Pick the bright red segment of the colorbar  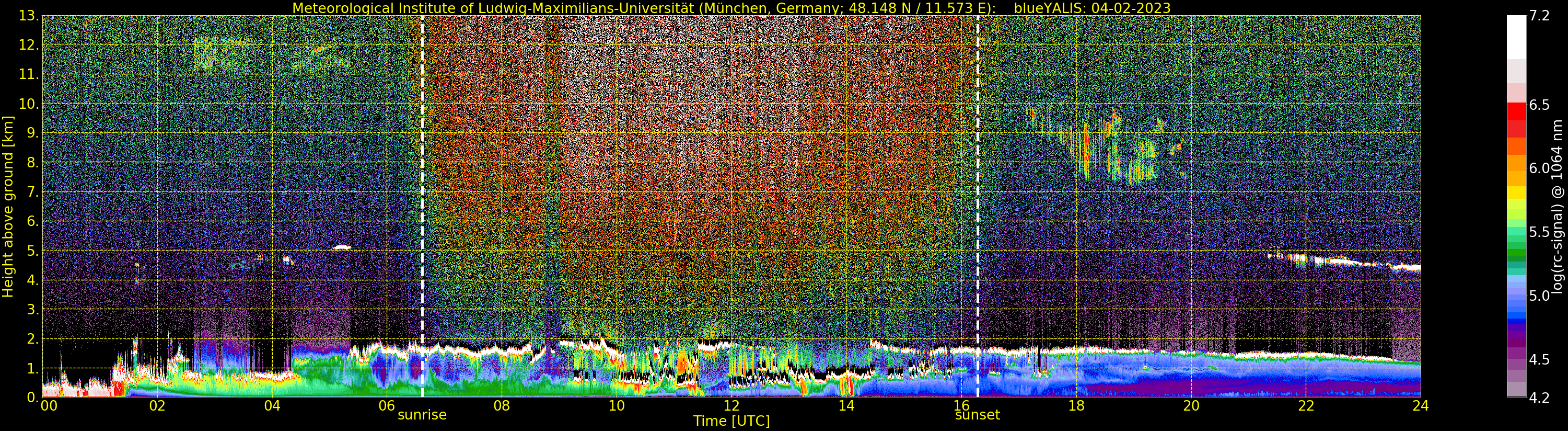tap(1516, 111)
